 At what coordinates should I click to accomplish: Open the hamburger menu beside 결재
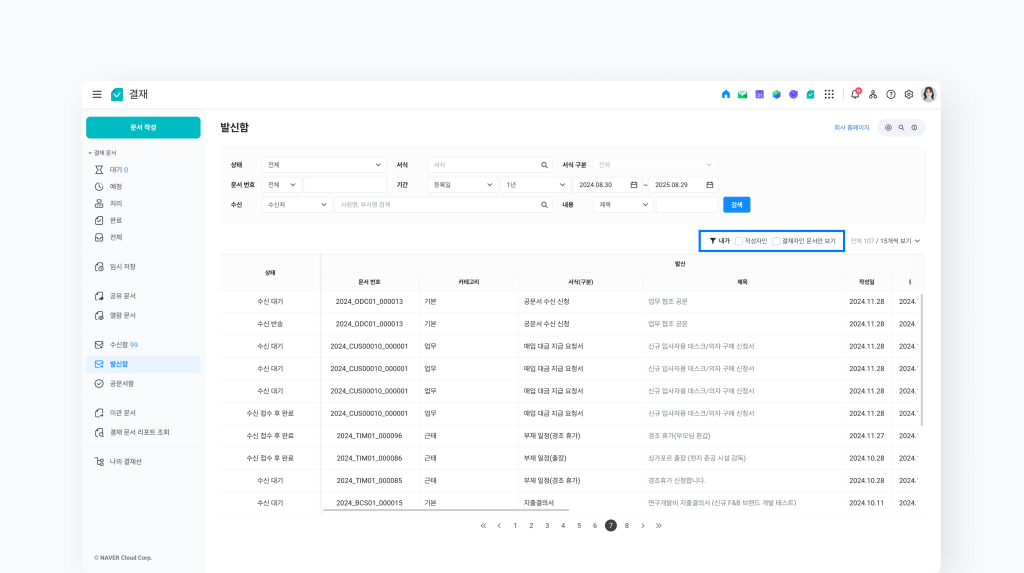click(97, 94)
